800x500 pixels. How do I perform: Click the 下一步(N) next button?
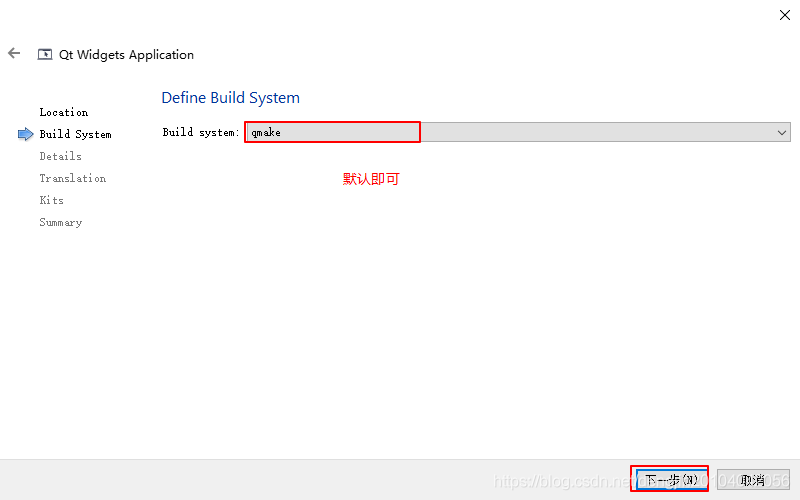coord(671,480)
